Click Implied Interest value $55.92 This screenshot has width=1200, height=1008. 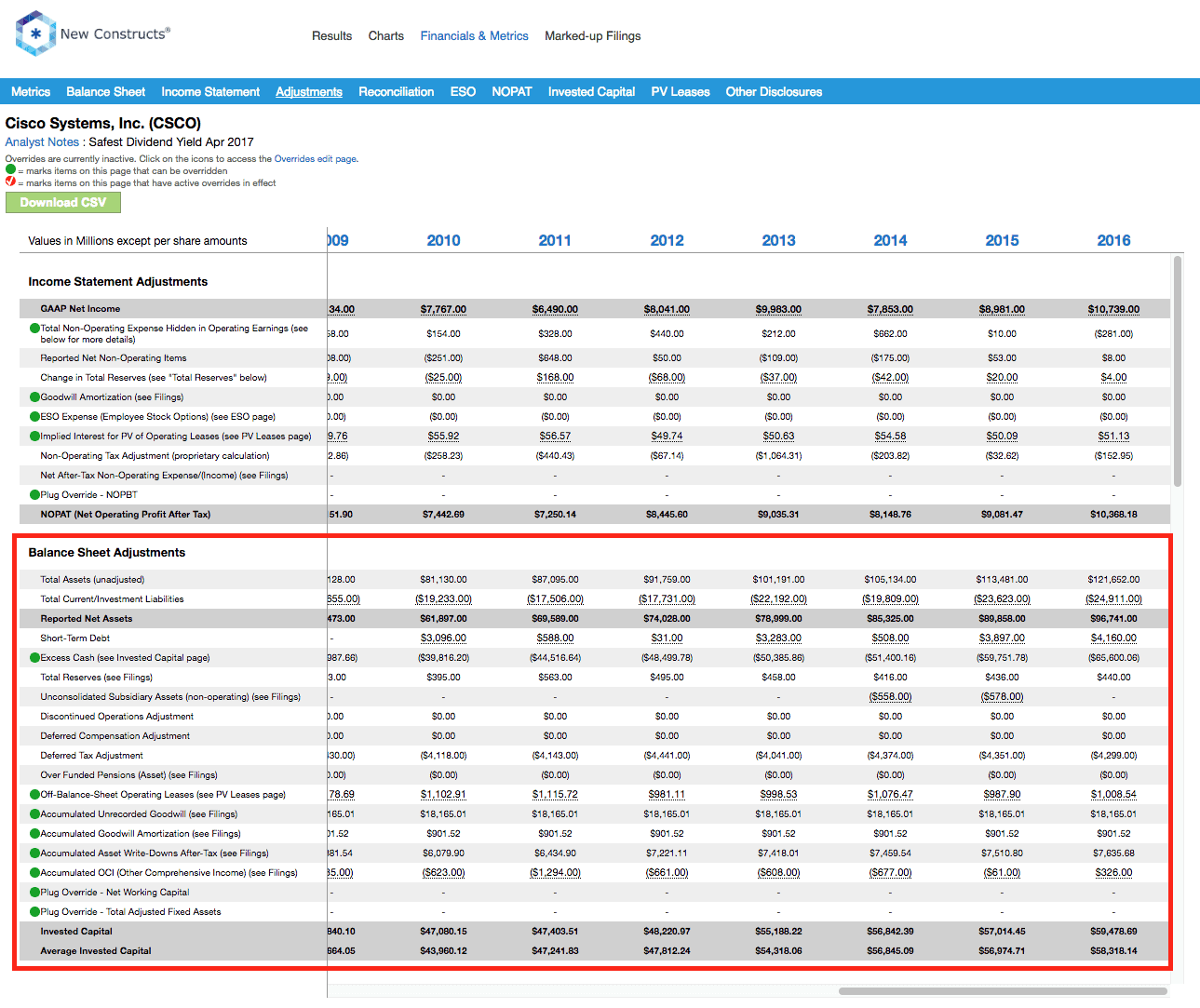pyautogui.click(x=443, y=437)
